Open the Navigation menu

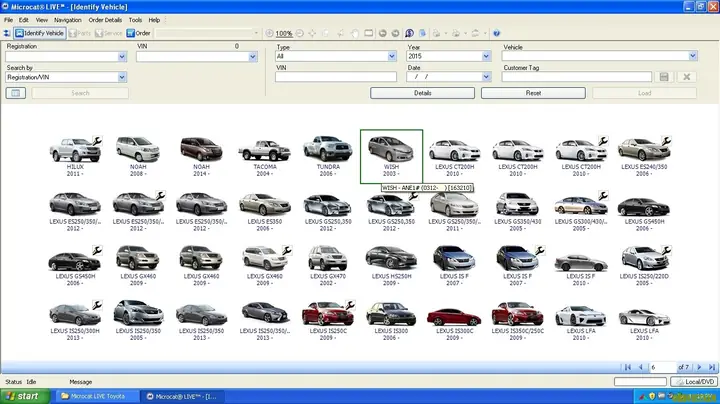point(68,20)
